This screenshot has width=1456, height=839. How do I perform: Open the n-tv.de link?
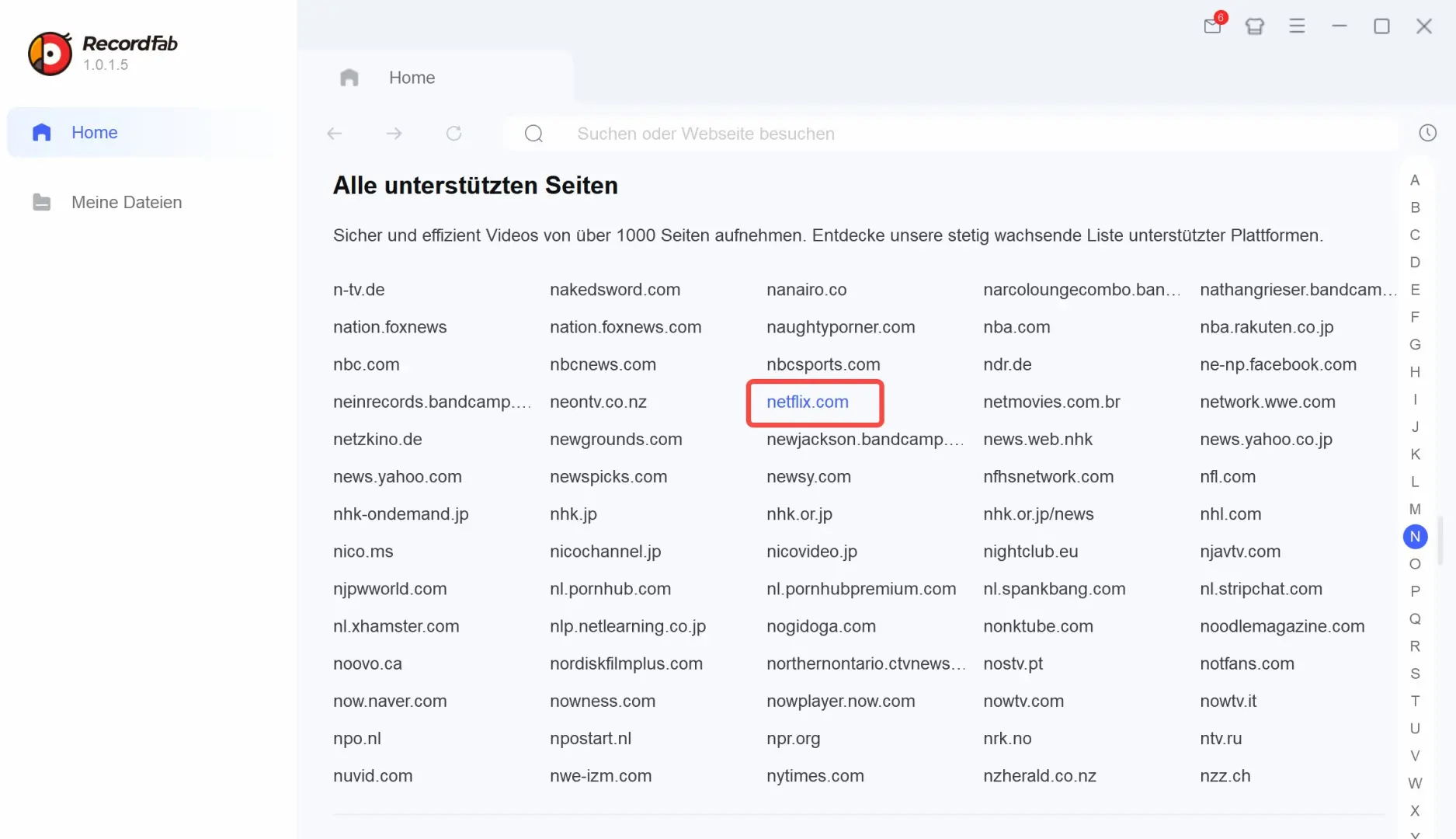(x=359, y=290)
